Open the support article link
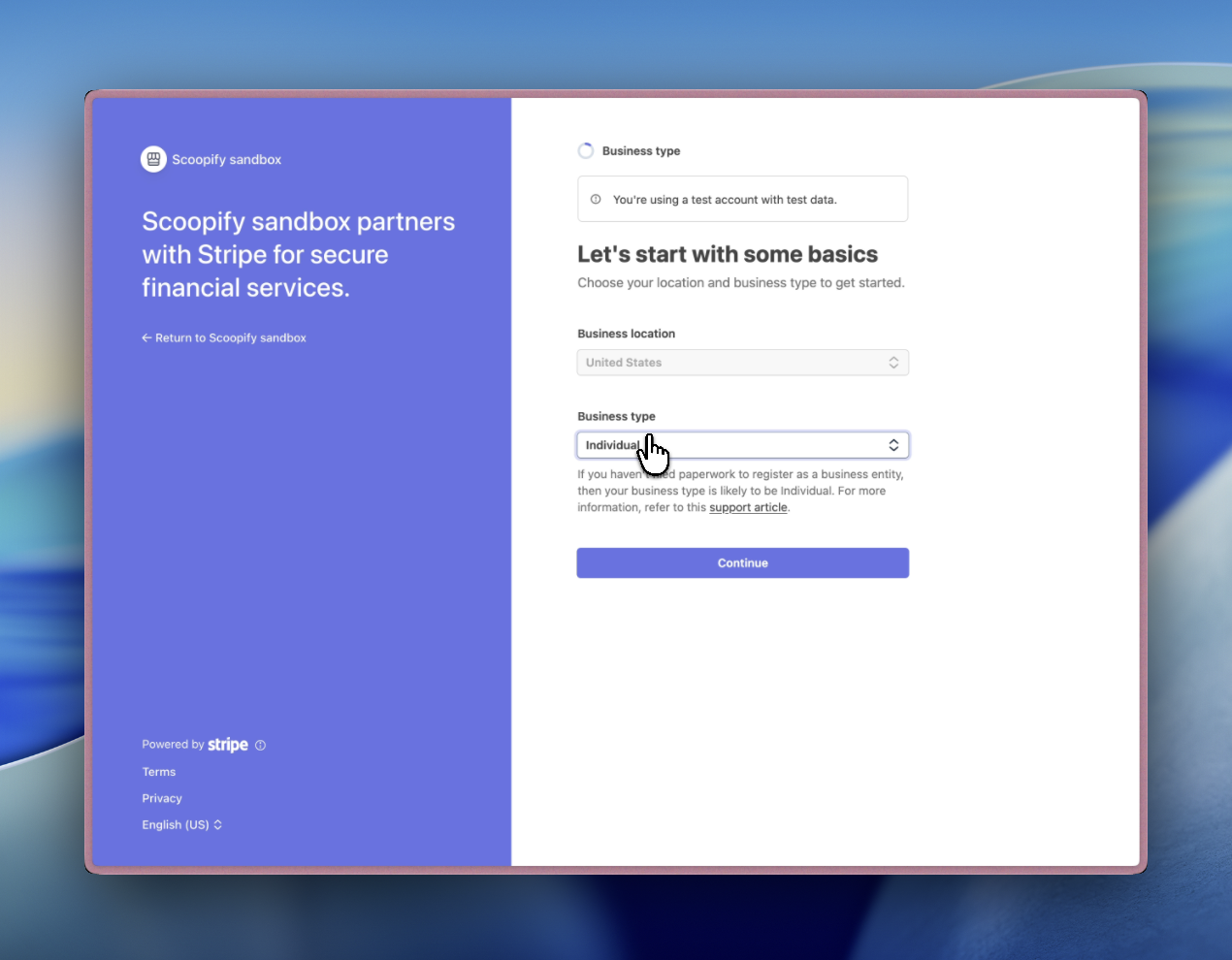 pyautogui.click(x=748, y=506)
